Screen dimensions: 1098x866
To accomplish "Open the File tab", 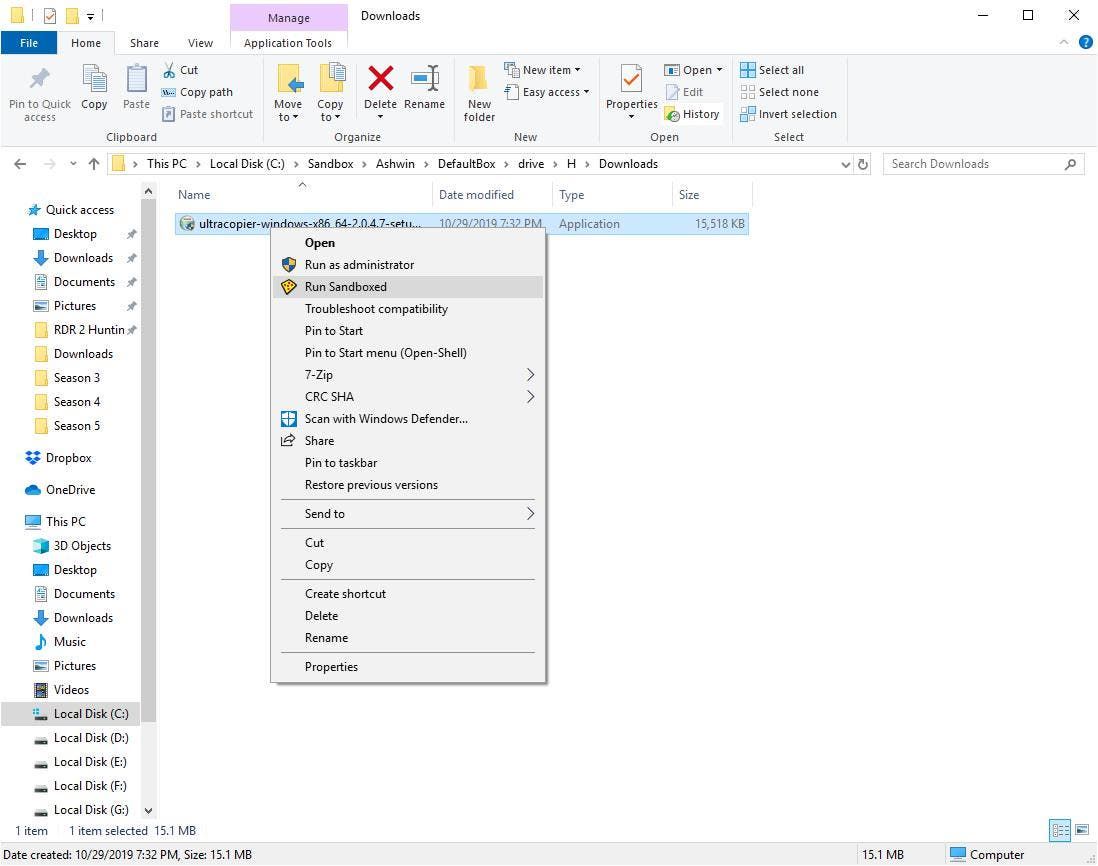I will coord(29,43).
